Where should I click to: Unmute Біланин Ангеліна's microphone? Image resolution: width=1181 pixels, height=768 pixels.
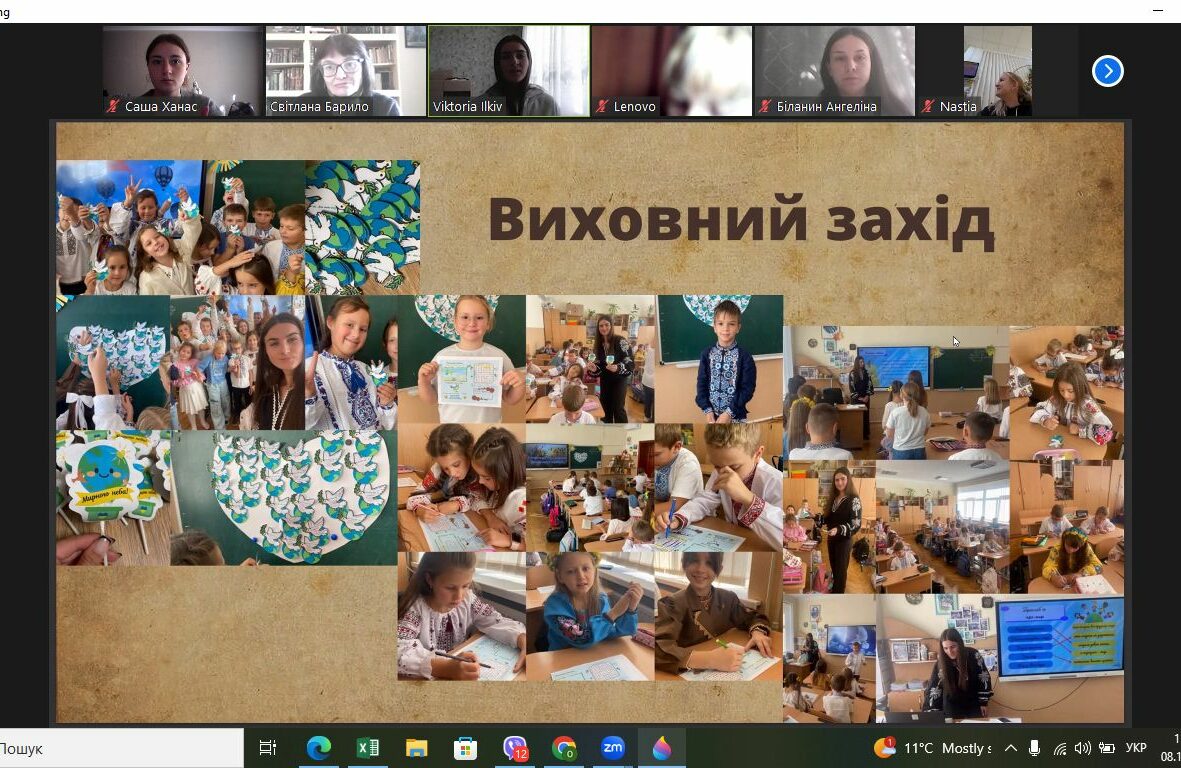(x=766, y=105)
